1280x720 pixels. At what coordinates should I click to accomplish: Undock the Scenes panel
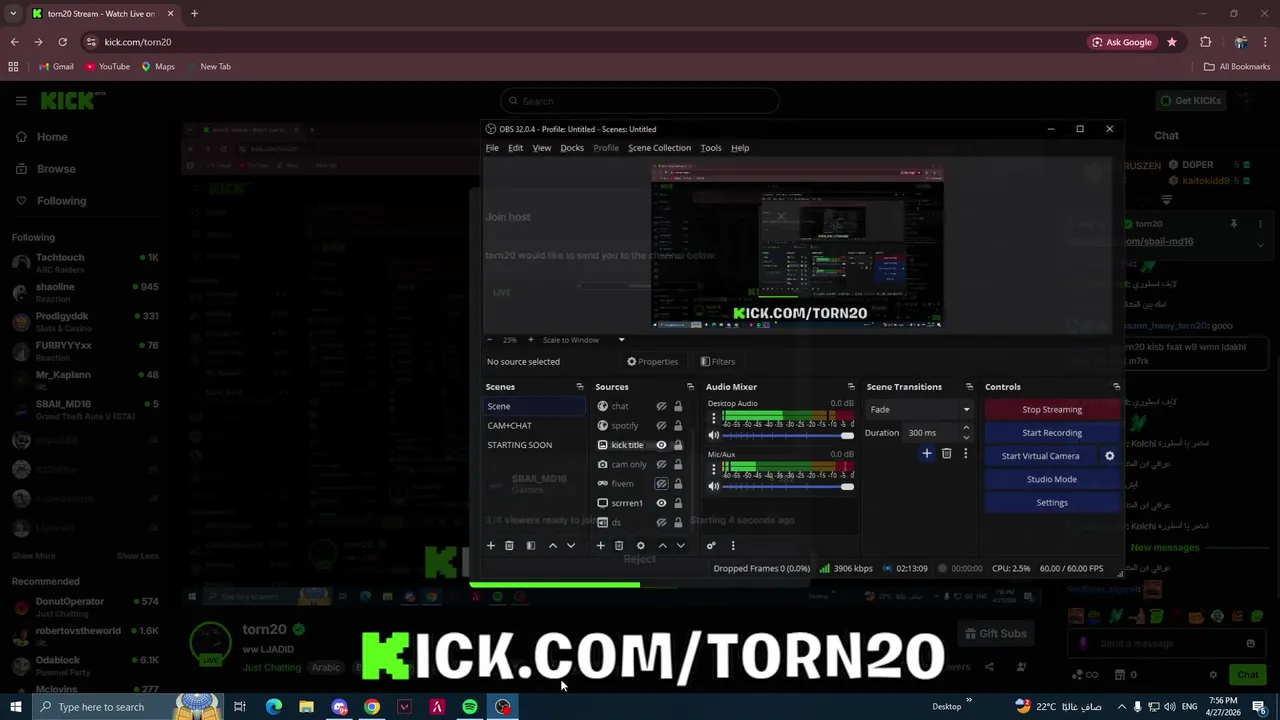[580, 387]
